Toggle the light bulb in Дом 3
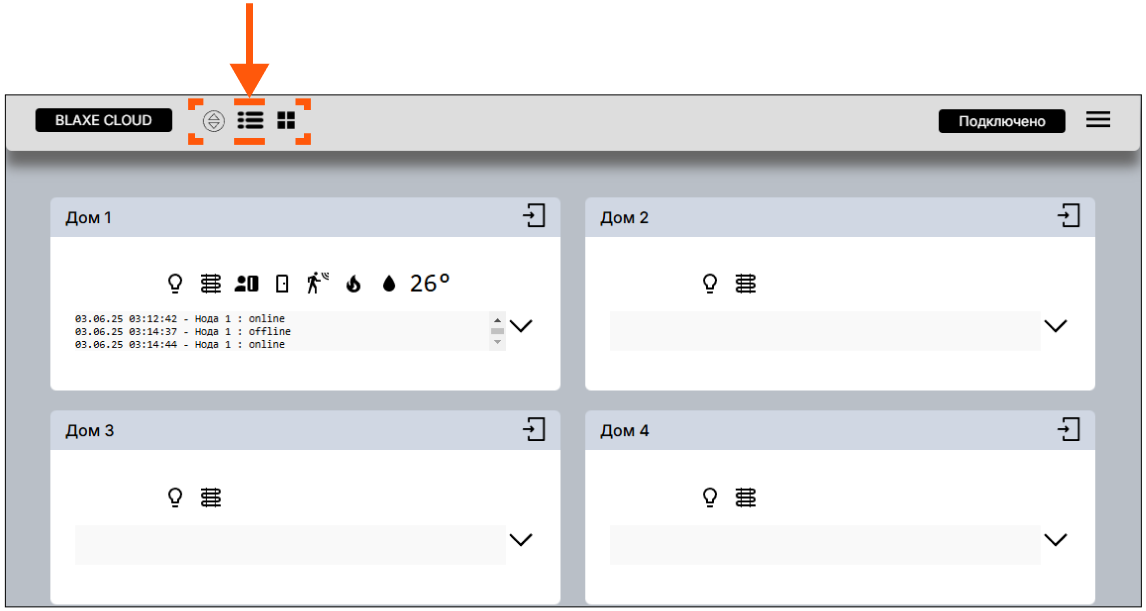 175,497
